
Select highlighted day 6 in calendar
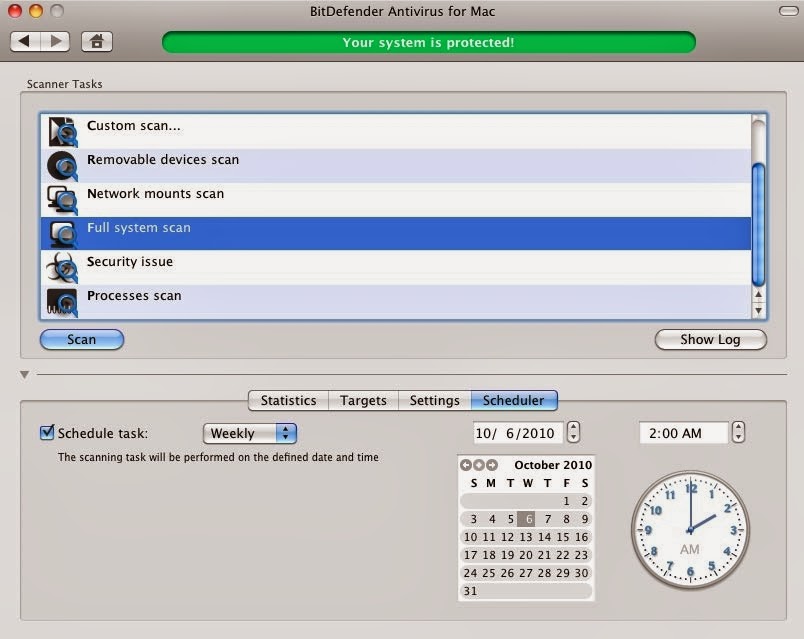click(x=526, y=519)
